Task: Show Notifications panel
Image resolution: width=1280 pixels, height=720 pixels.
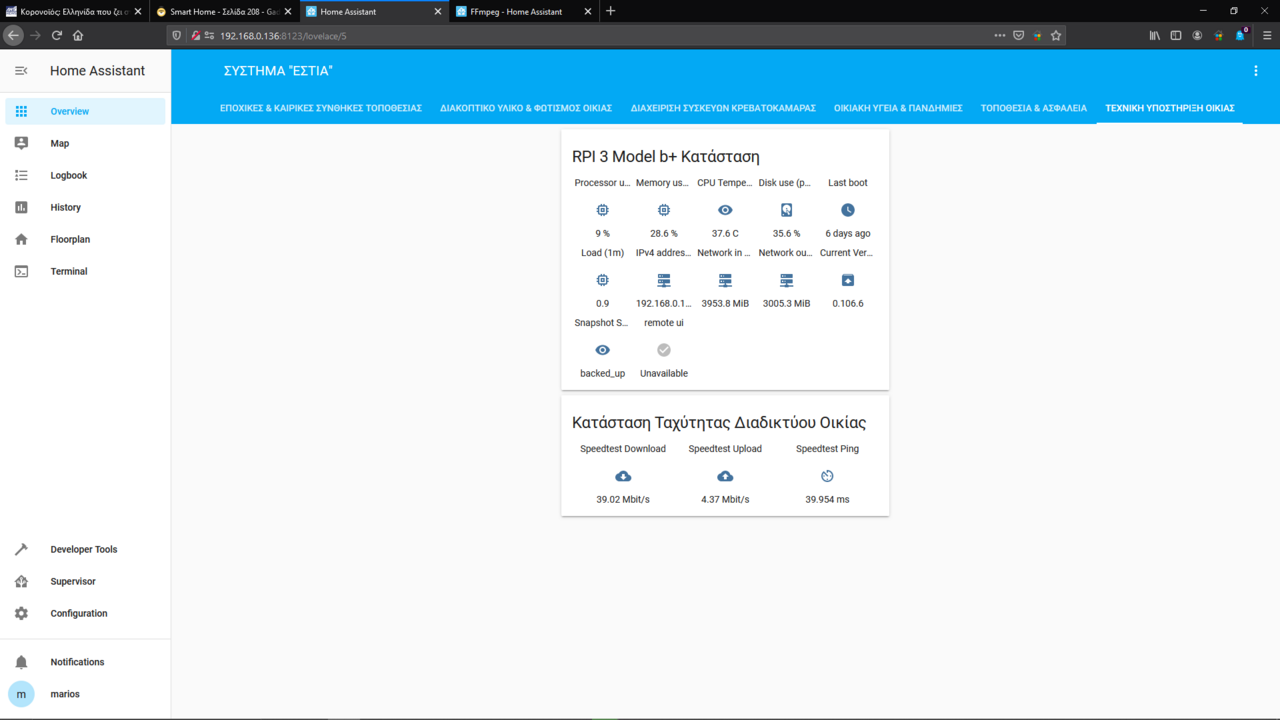Action: [x=85, y=662]
